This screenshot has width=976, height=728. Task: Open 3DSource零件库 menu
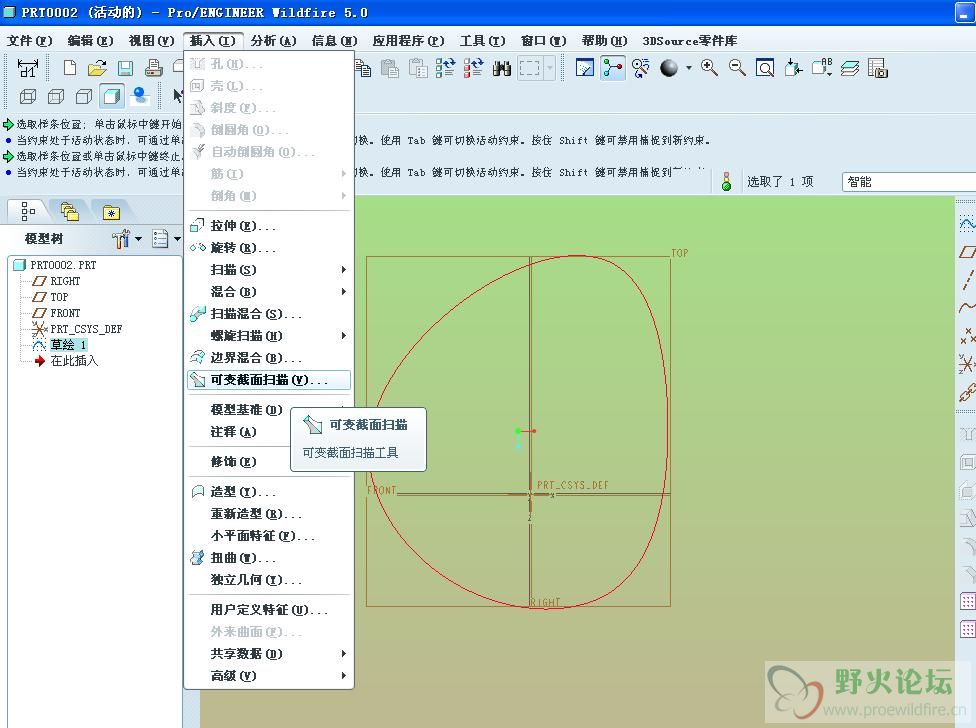click(x=690, y=40)
